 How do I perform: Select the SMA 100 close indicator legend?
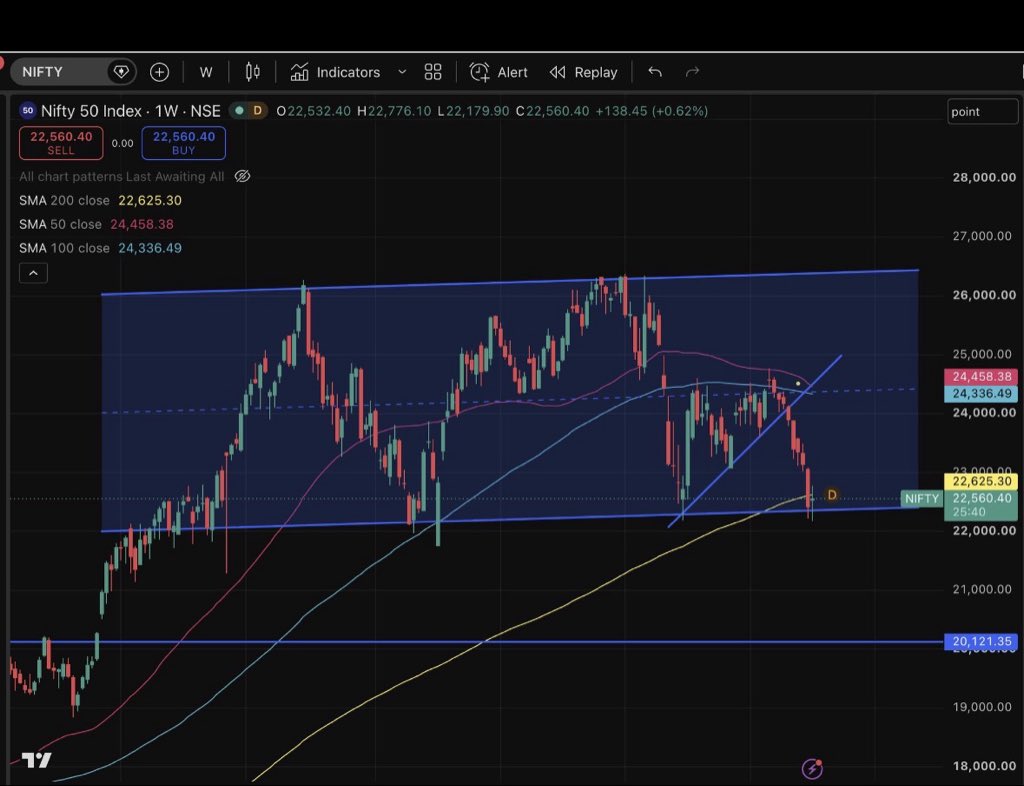click(x=101, y=248)
